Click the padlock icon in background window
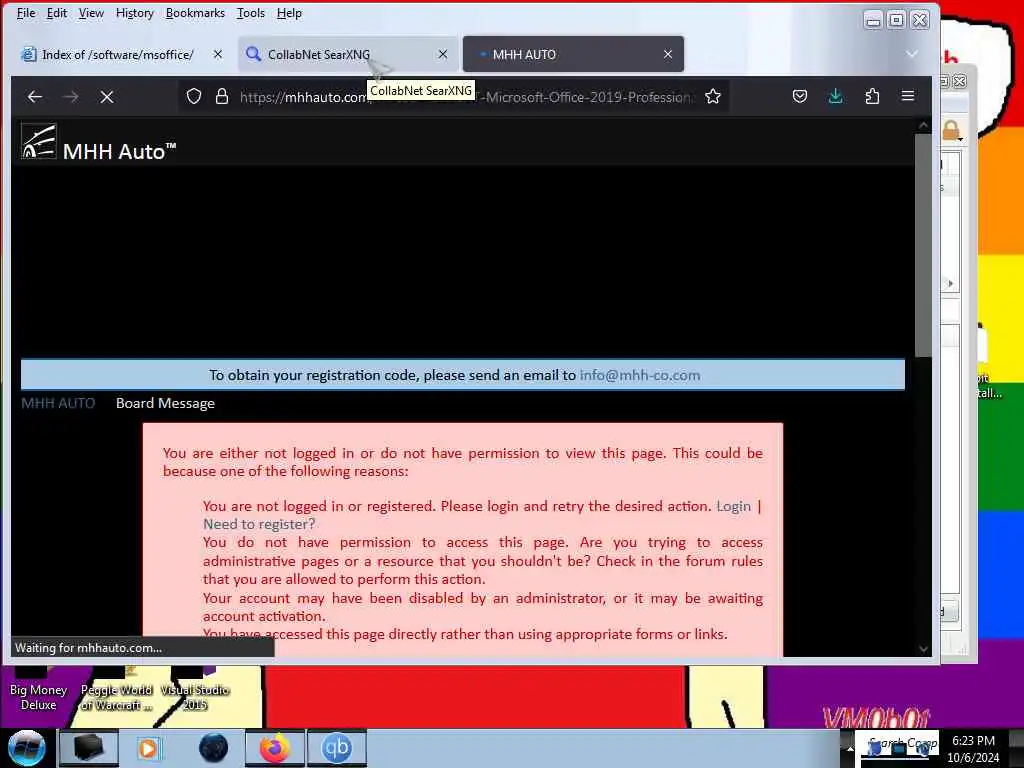 click(951, 130)
